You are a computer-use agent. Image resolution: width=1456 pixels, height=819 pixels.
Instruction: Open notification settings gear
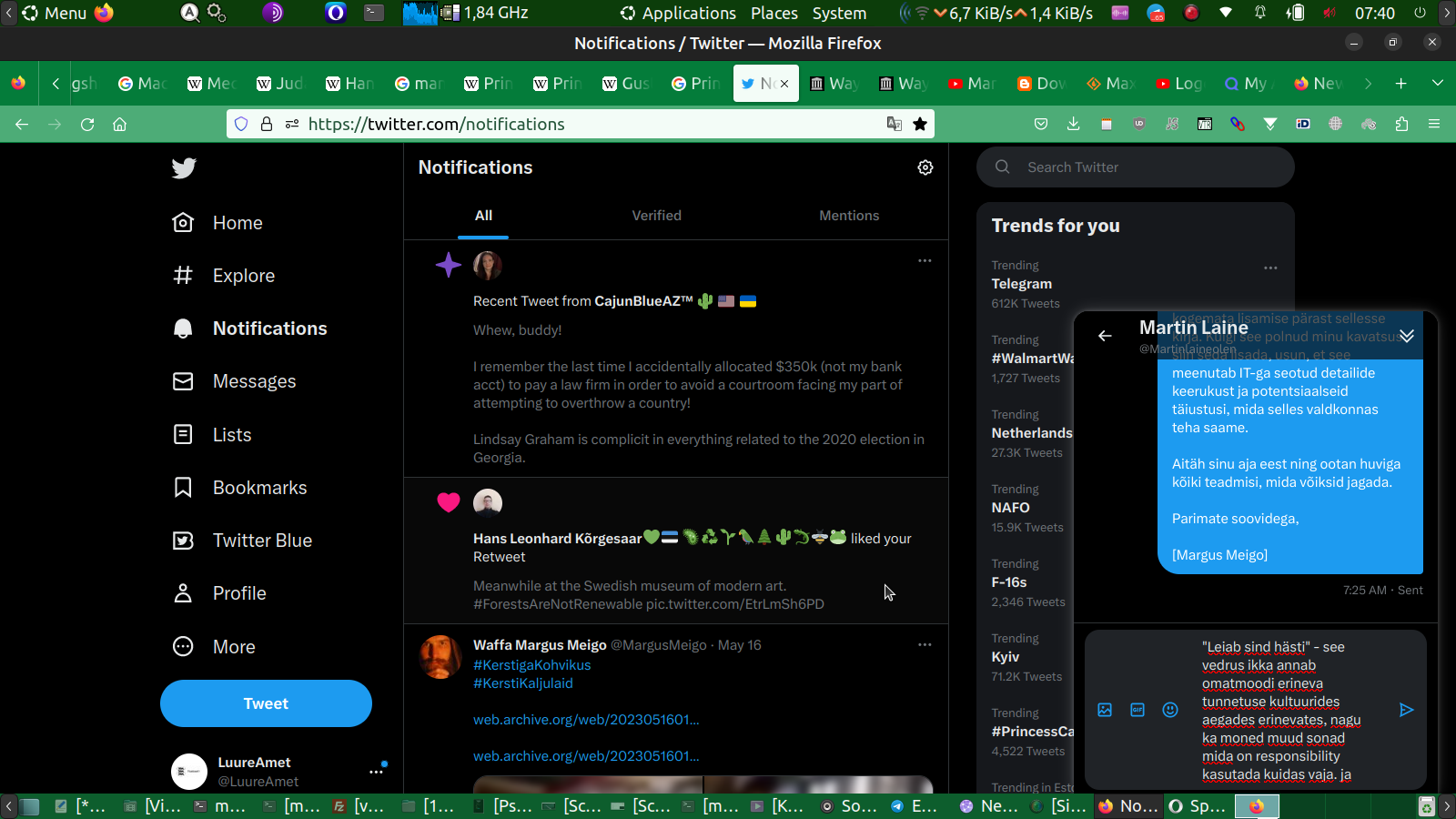[925, 167]
